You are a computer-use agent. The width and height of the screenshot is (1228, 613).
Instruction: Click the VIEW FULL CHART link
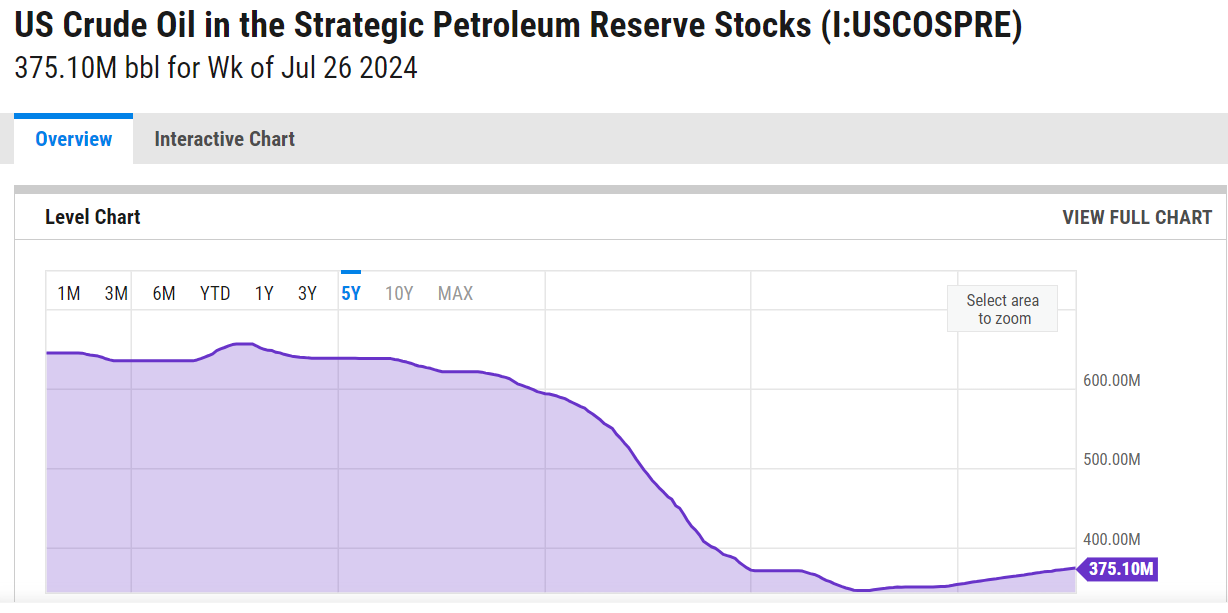(x=1137, y=217)
